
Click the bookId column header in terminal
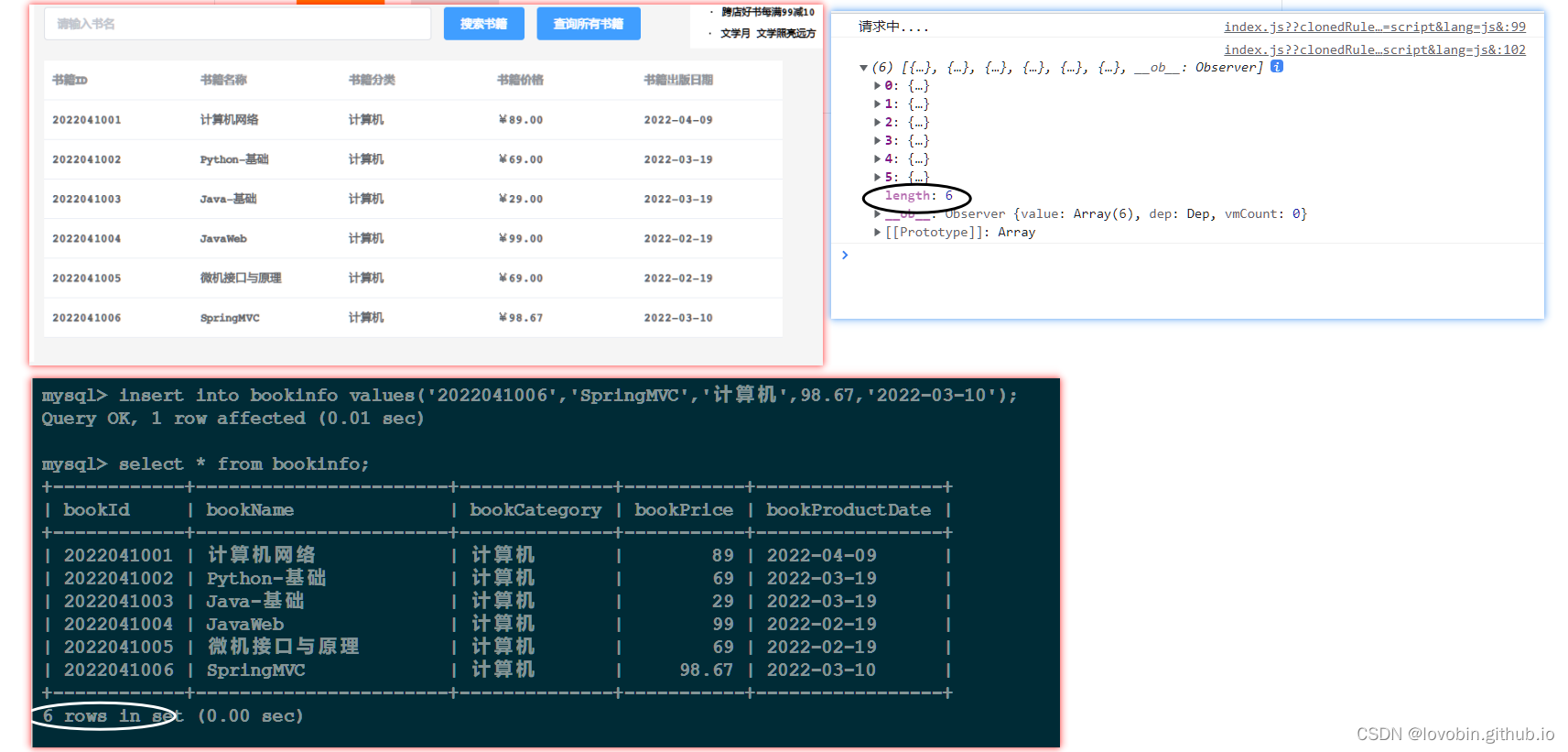96,510
